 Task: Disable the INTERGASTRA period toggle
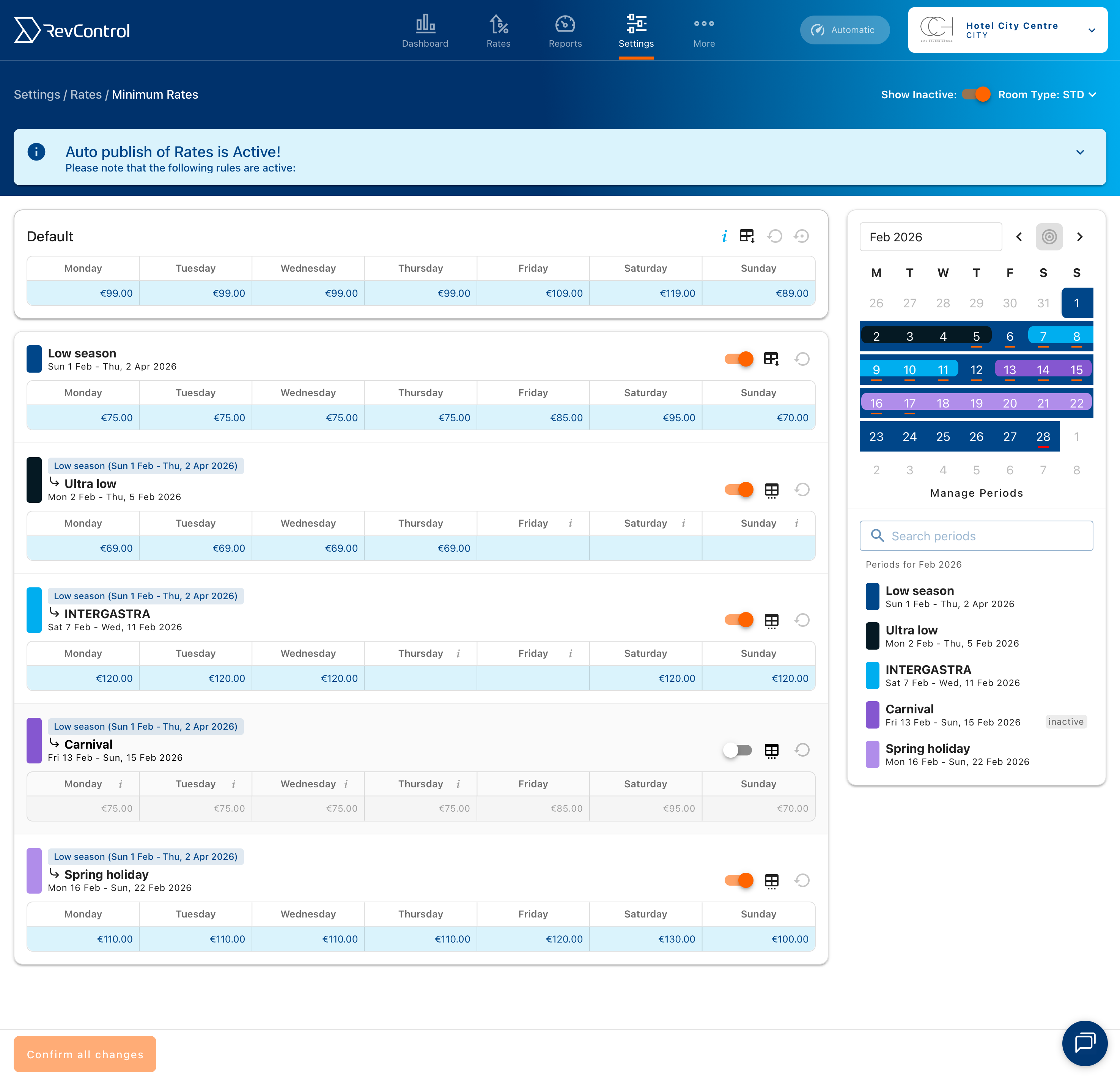[x=738, y=620]
